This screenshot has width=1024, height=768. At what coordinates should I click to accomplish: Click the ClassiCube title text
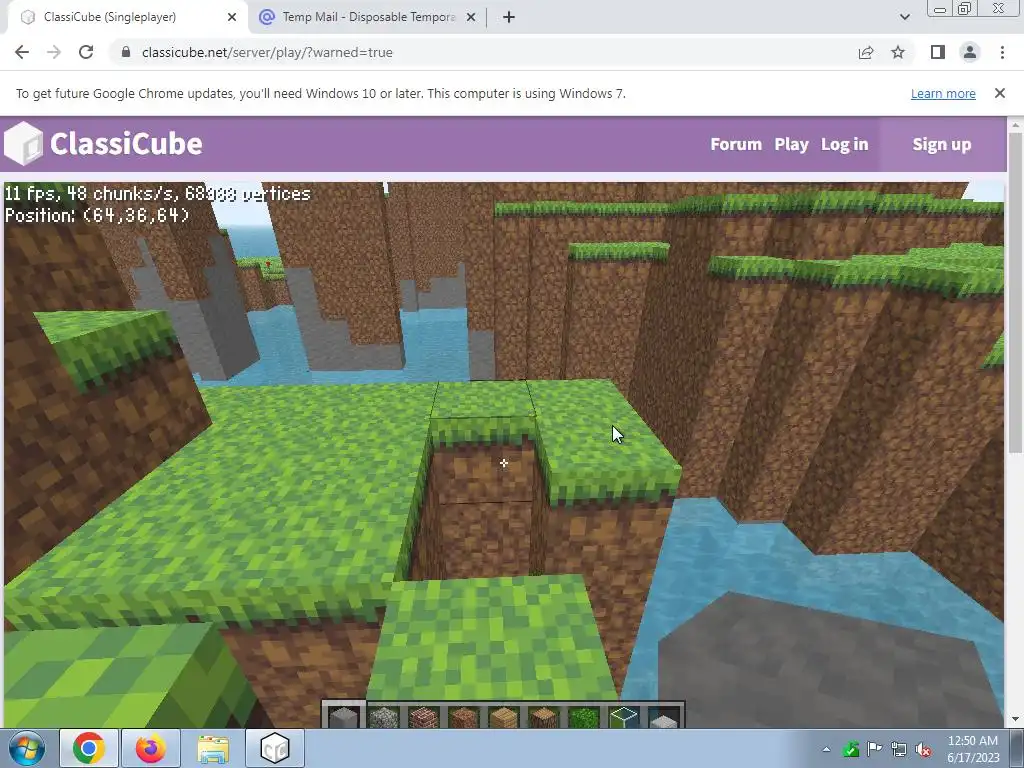point(126,144)
